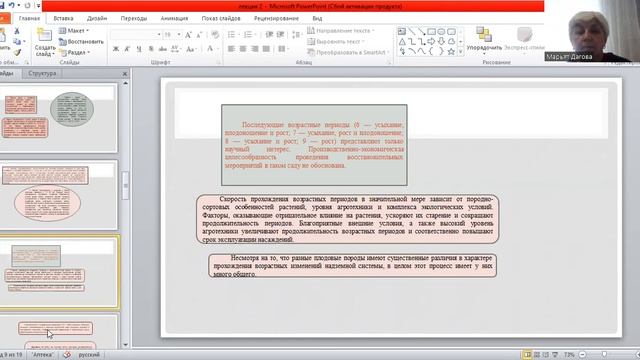Click the Cut scissors icon
This screenshot has width=640, height=360.
(17, 31)
